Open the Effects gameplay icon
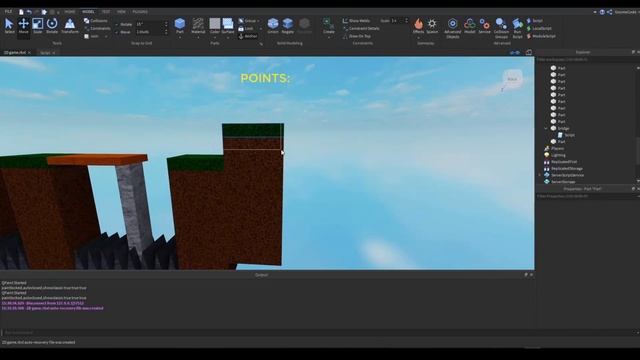The width and height of the screenshot is (640, 360). click(418, 24)
